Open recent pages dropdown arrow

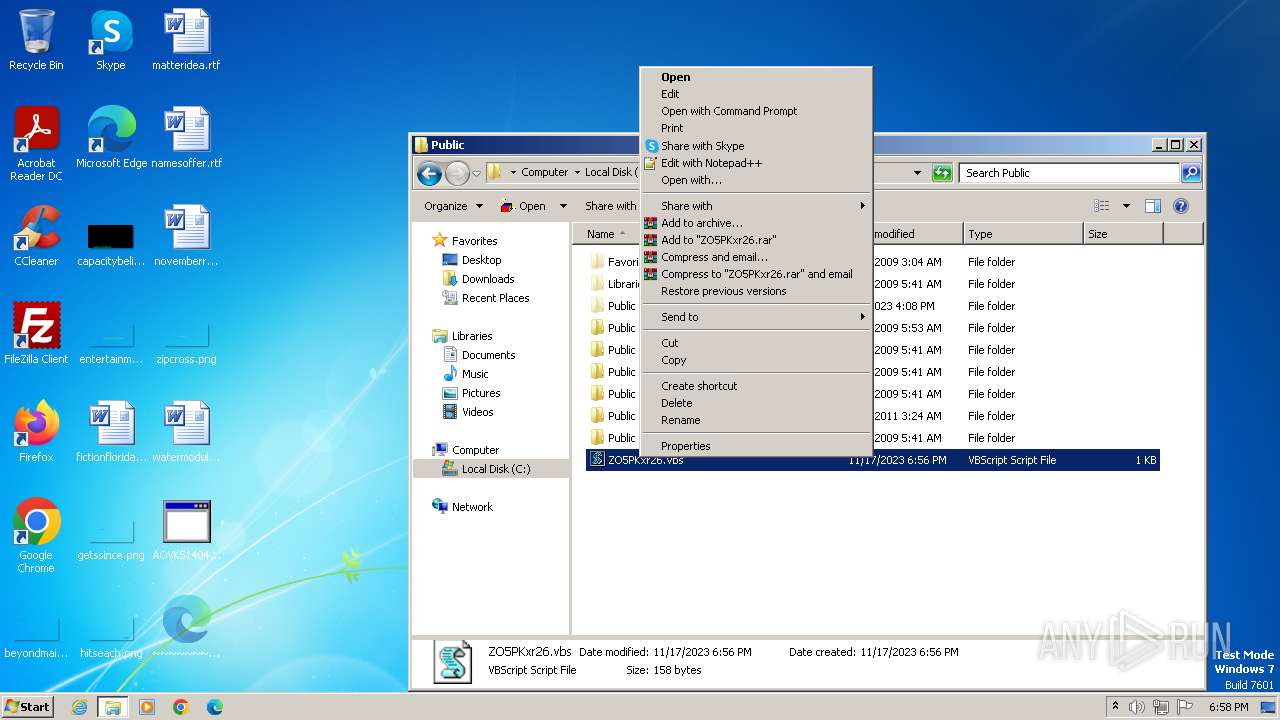[477, 173]
